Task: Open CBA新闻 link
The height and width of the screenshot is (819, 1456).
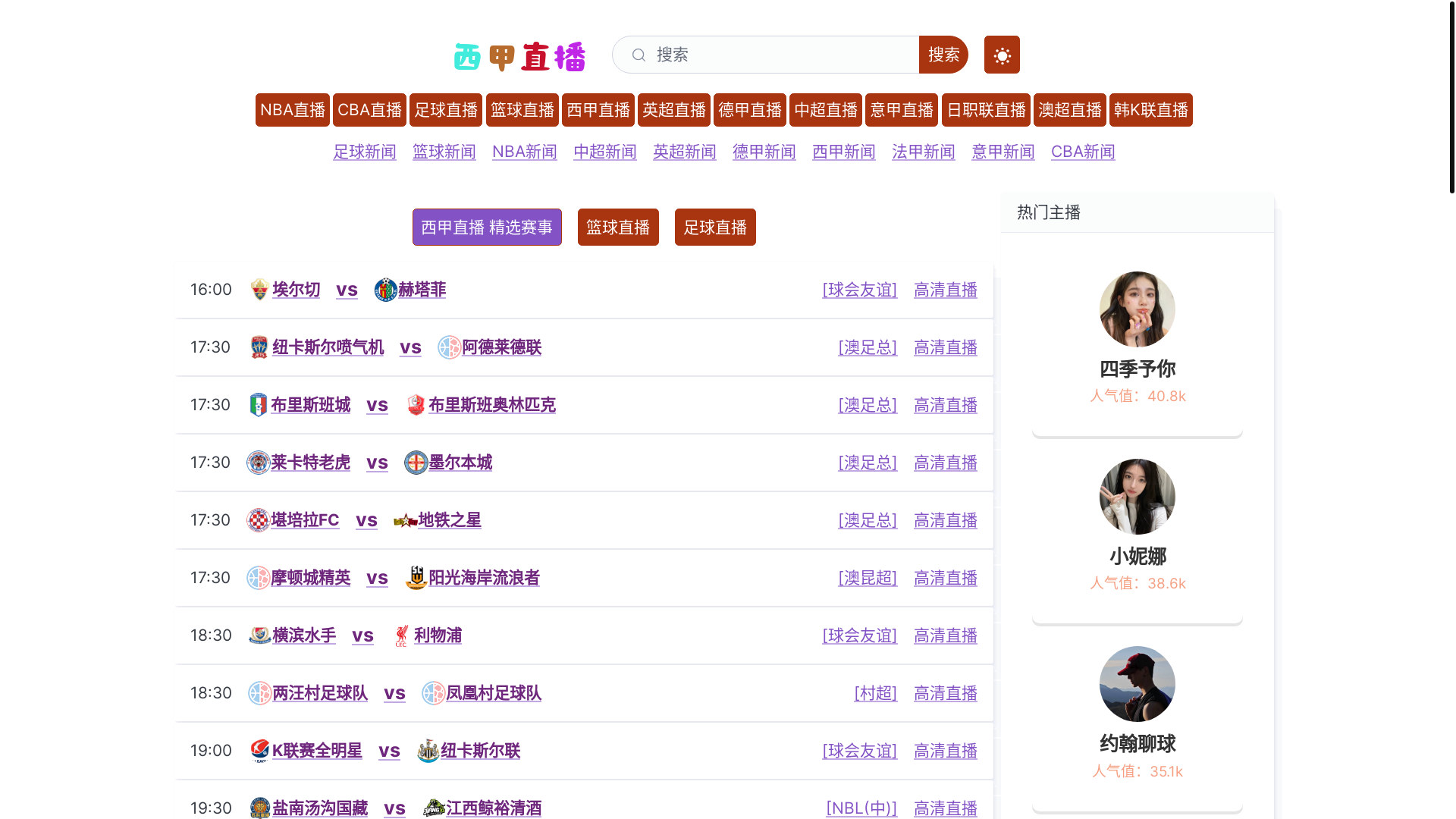Action: [1083, 152]
